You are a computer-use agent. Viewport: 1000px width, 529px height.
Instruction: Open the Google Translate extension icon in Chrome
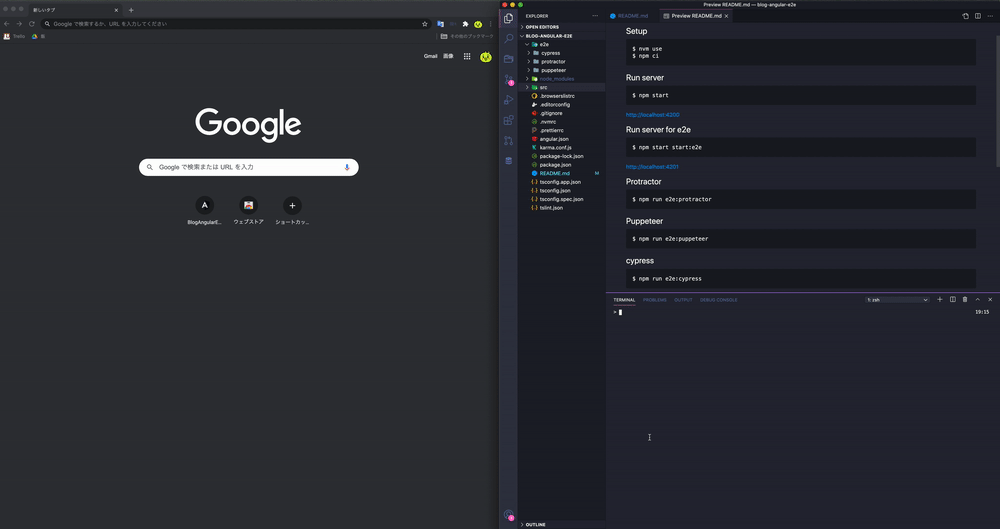click(x=440, y=24)
